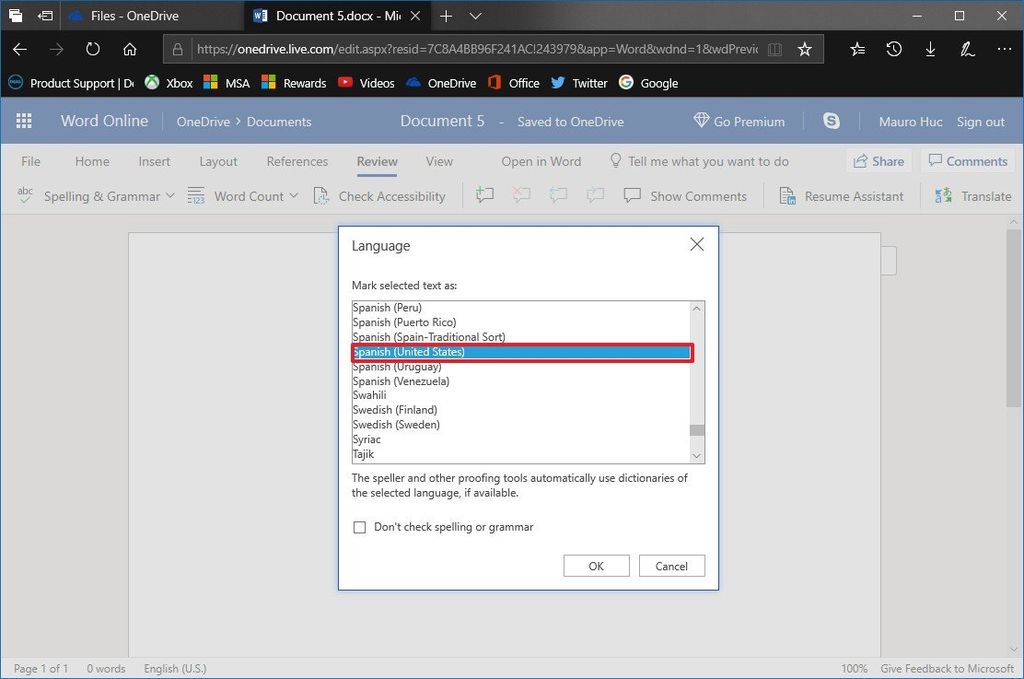Expand the Spelling & Grammar dropdown
Viewport: 1024px width, 679px height.
pyautogui.click(x=168, y=196)
